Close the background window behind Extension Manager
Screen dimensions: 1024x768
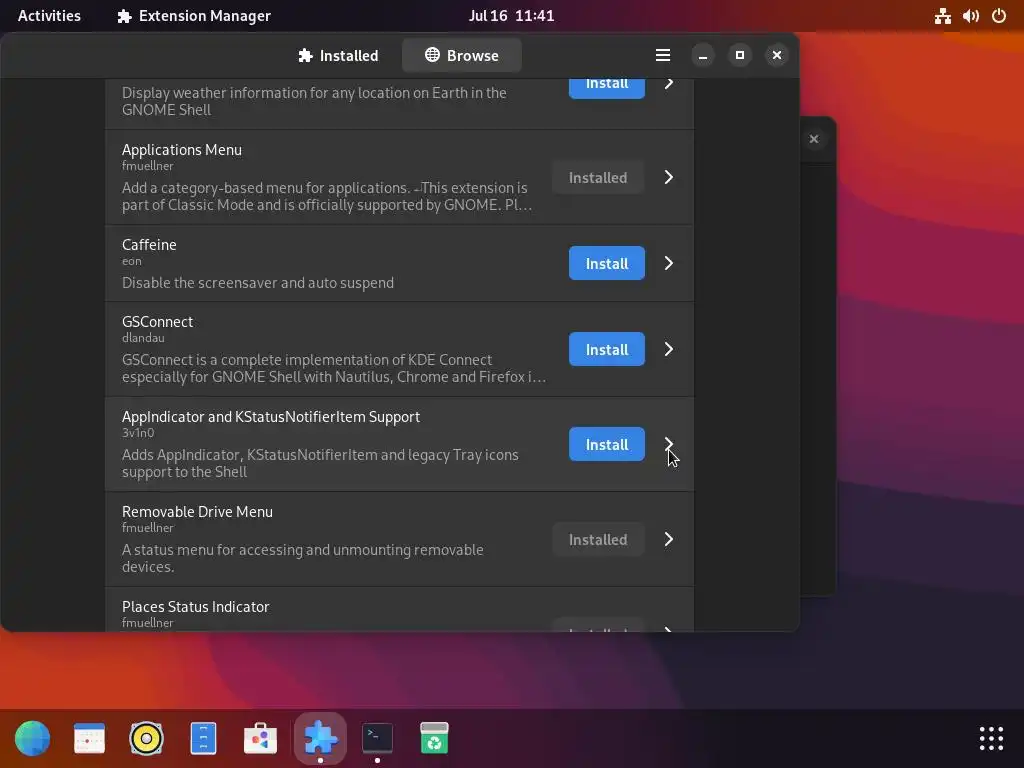(x=814, y=139)
